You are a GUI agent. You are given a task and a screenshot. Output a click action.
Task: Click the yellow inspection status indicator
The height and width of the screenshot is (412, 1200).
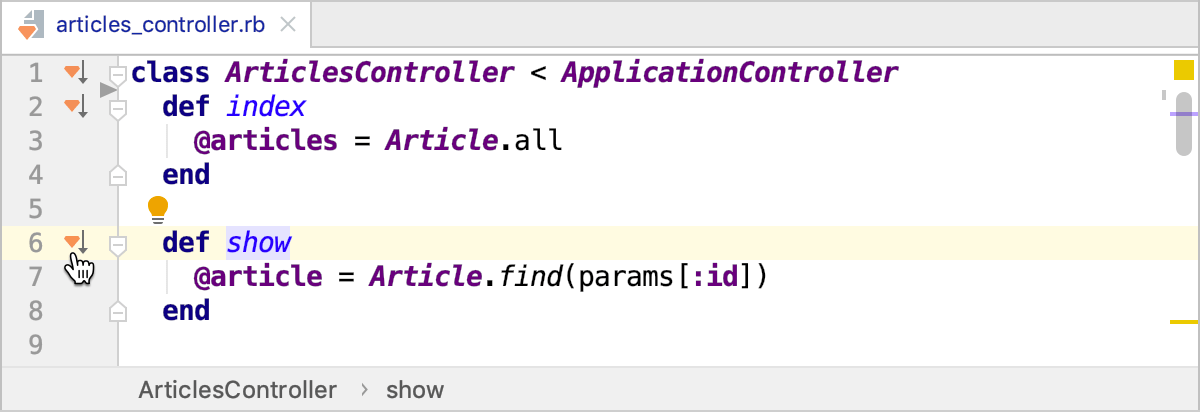pyautogui.click(x=1183, y=70)
